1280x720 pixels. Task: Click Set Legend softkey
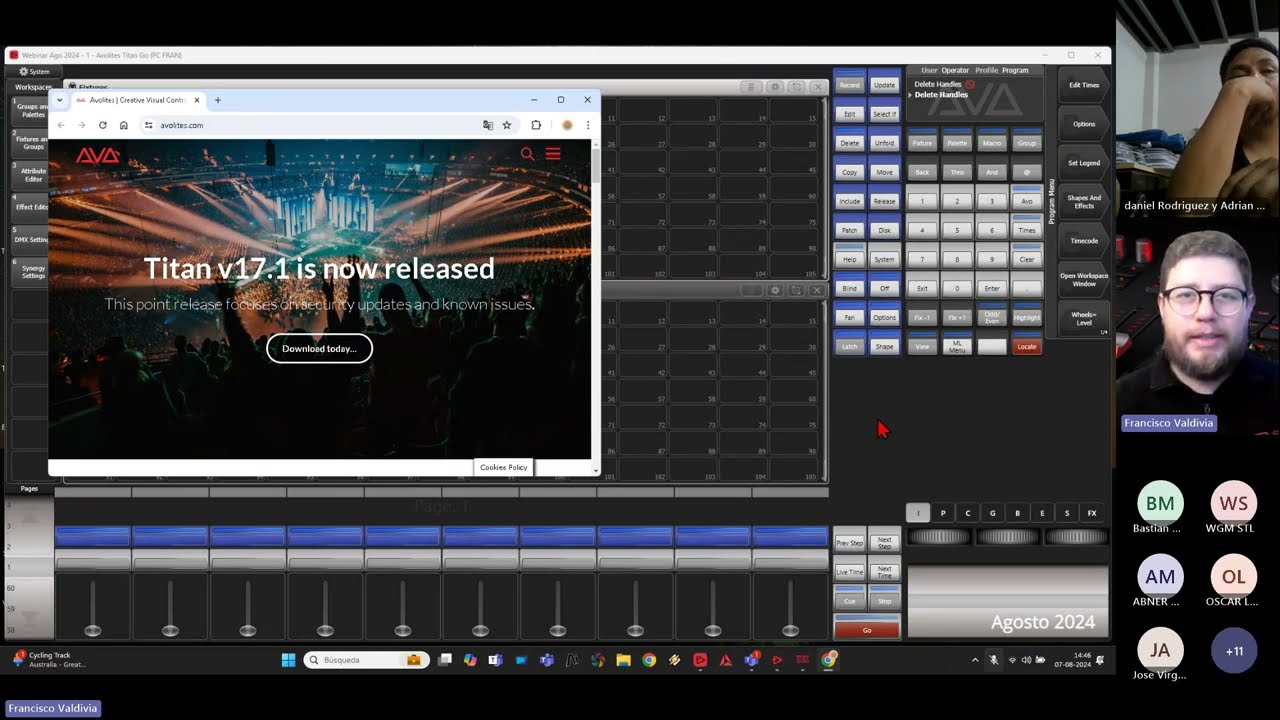click(x=1084, y=162)
